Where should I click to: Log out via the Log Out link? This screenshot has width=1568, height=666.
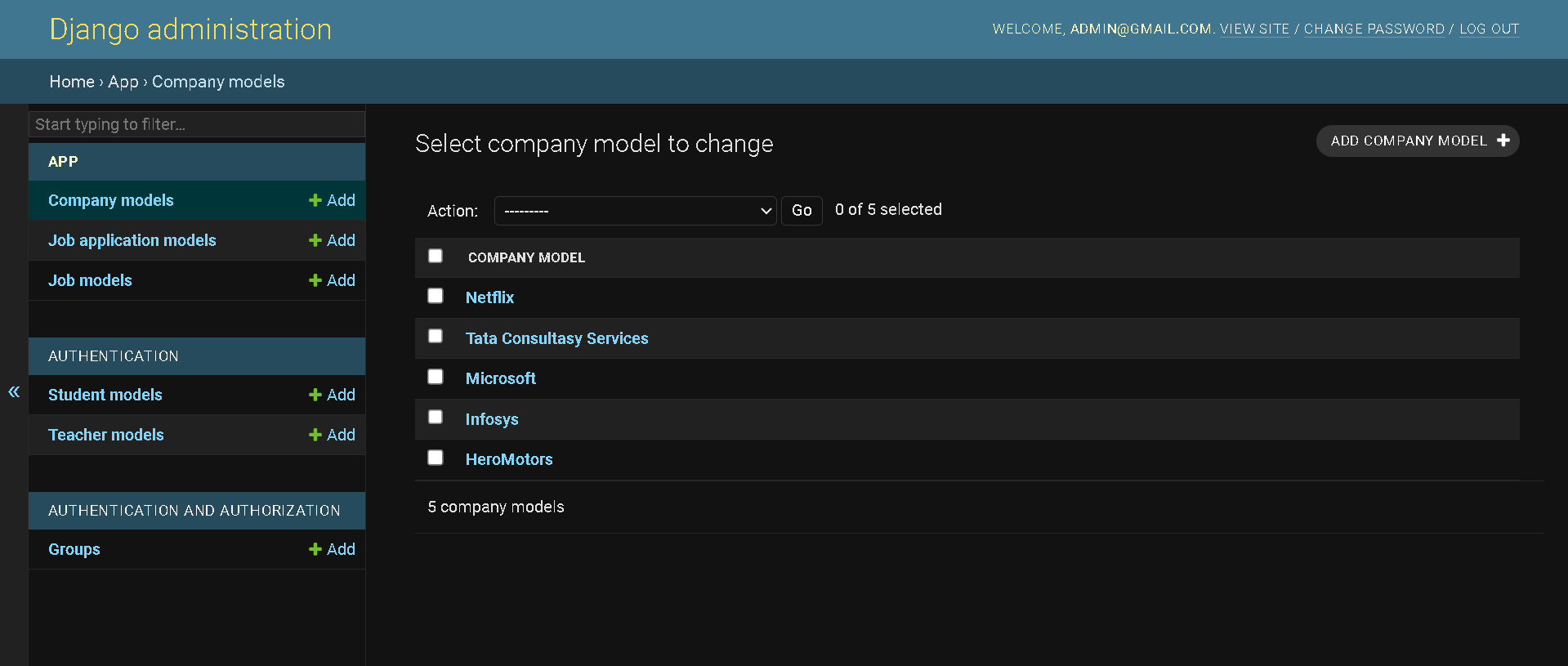click(1490, 29)
